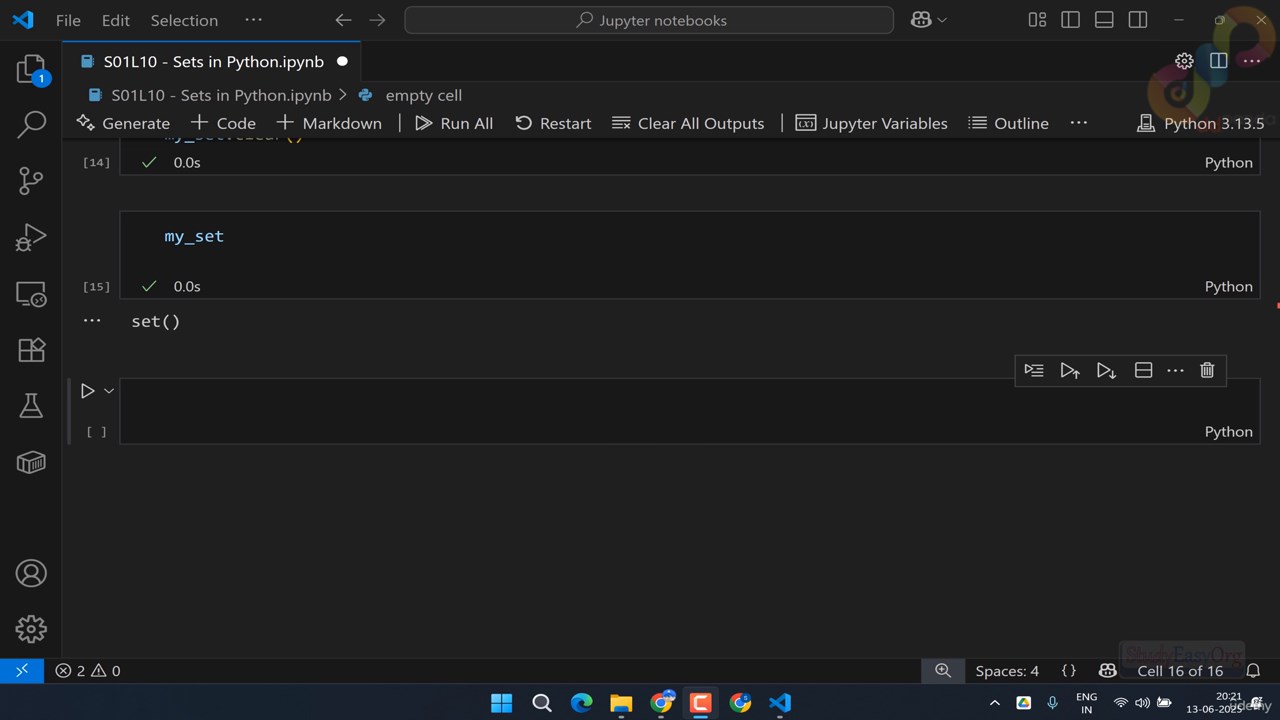Viewport: 1280px width, 720px height.
Task: Click Generate in notebook toolbar
Action: point(124,123)
